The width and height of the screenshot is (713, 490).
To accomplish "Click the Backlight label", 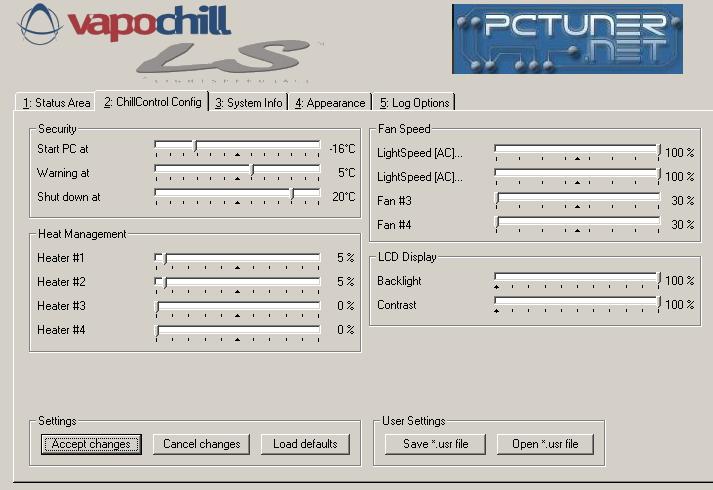I will point(399,281).
